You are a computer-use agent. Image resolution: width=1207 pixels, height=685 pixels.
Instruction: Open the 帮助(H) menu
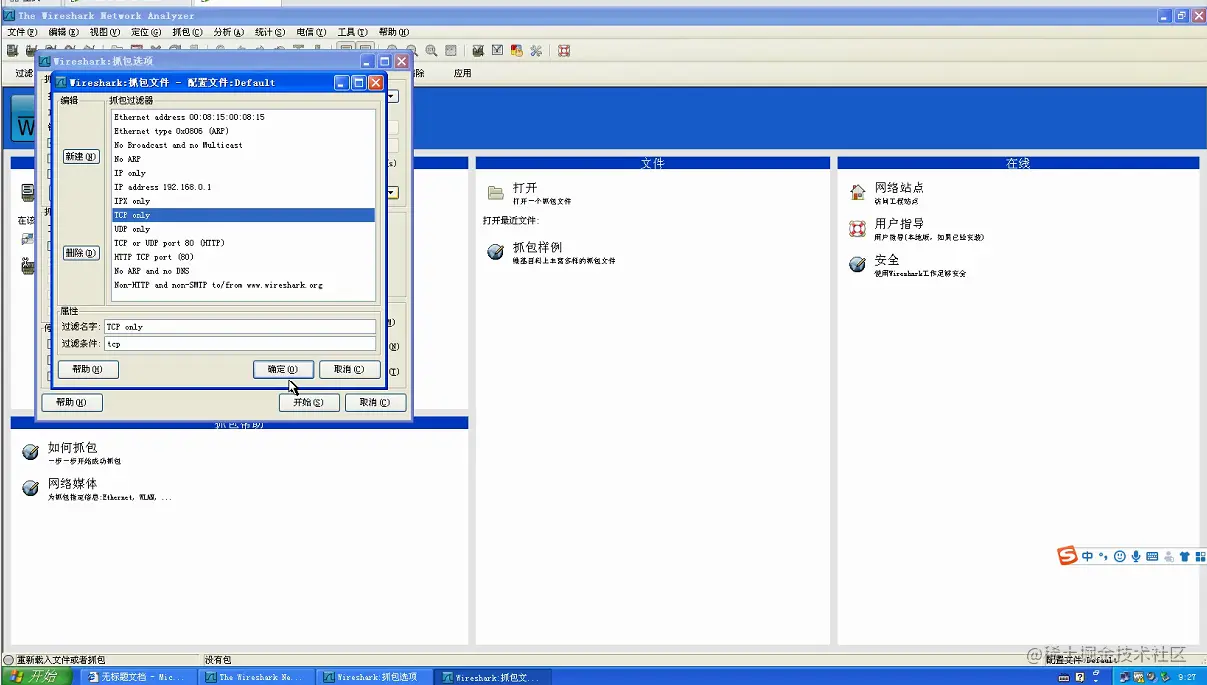pos(393,32)
